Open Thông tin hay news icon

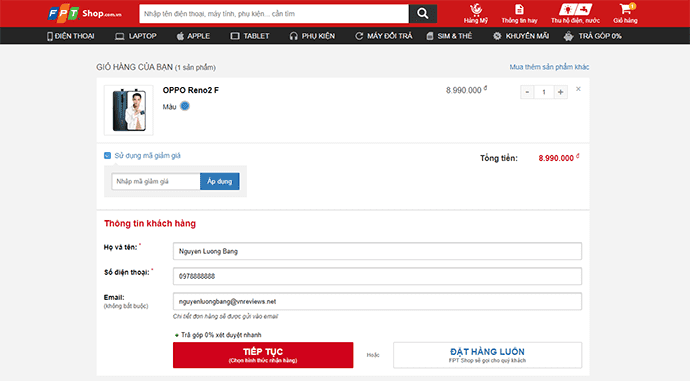pos(519,14)
